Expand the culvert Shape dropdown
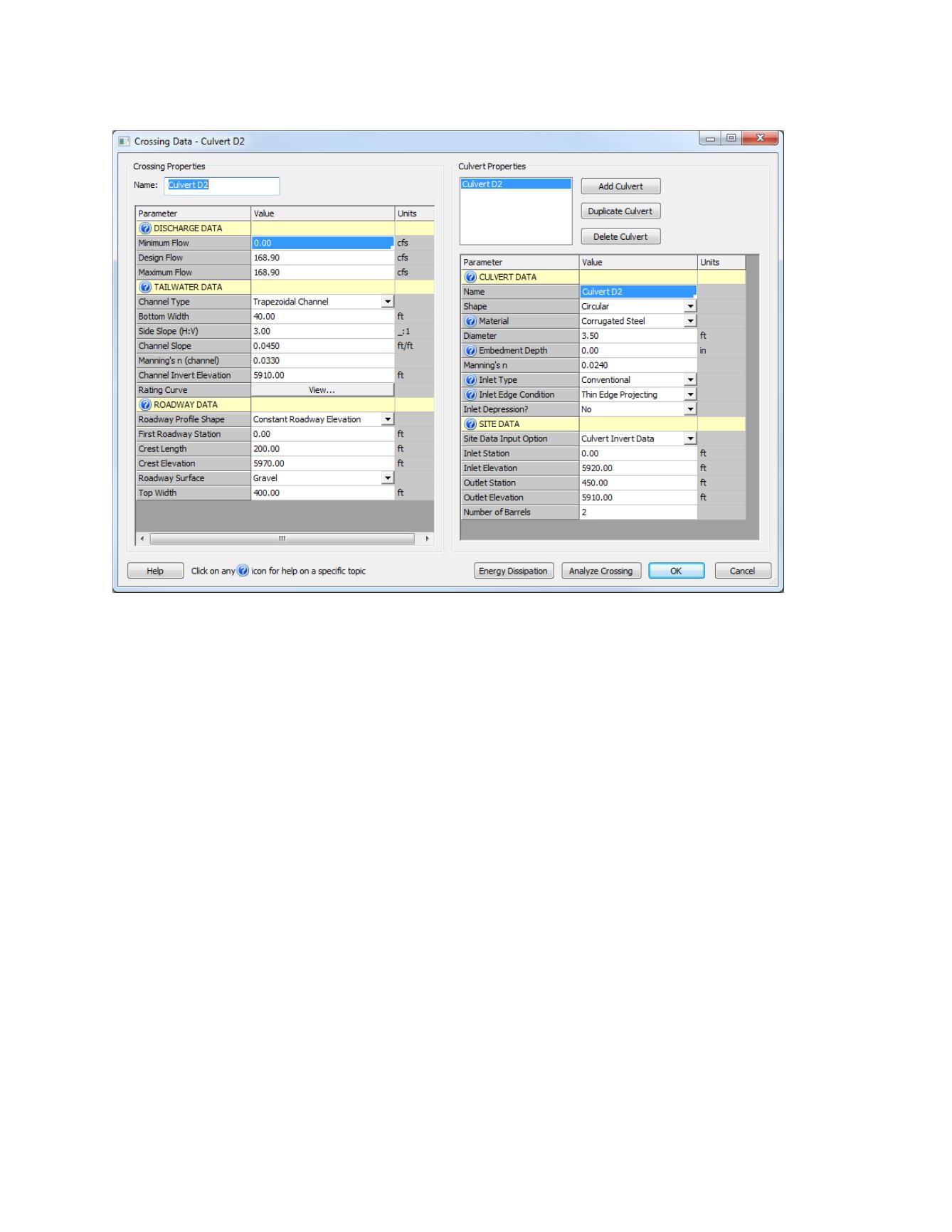Image resolution: width=952 pixels, height=1232 pixels. pos(690,307)
